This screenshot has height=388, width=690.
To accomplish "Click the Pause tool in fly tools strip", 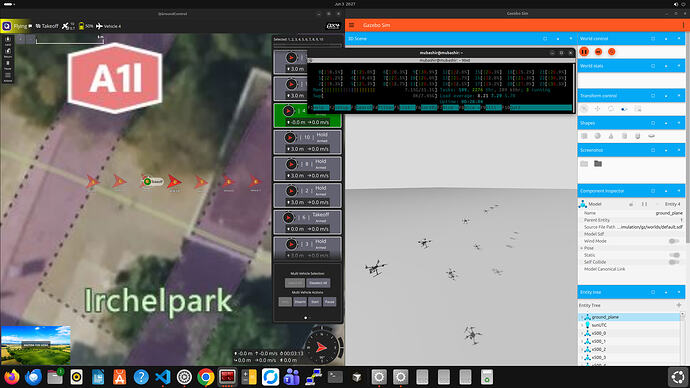I will [x=8, y=66].
